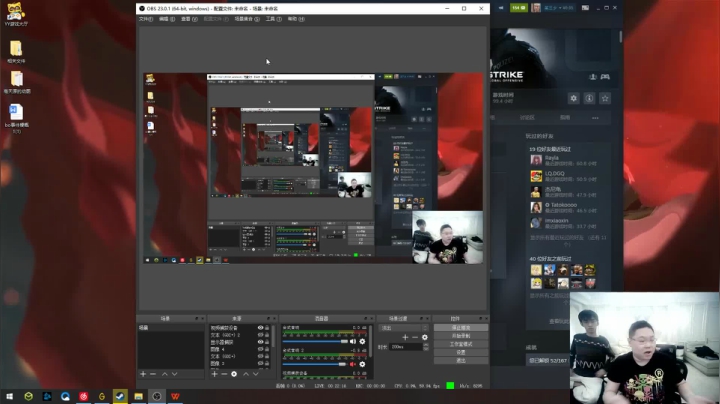Remove the selected scene with the minus icon in 场景 panel

click(153, 374)
